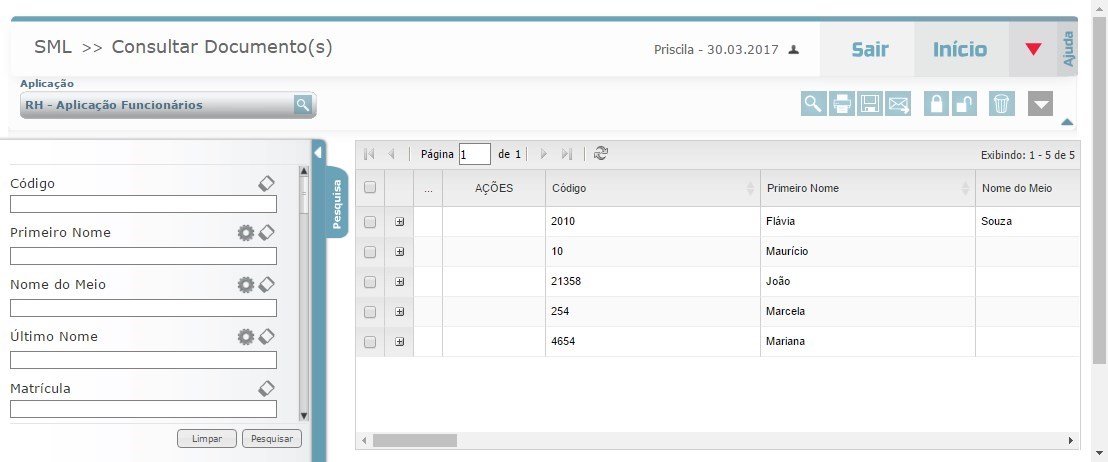Viewport: 1108px width, 462px height.
Task: Check the row for code 21358
Action: (x=370, y=282)
